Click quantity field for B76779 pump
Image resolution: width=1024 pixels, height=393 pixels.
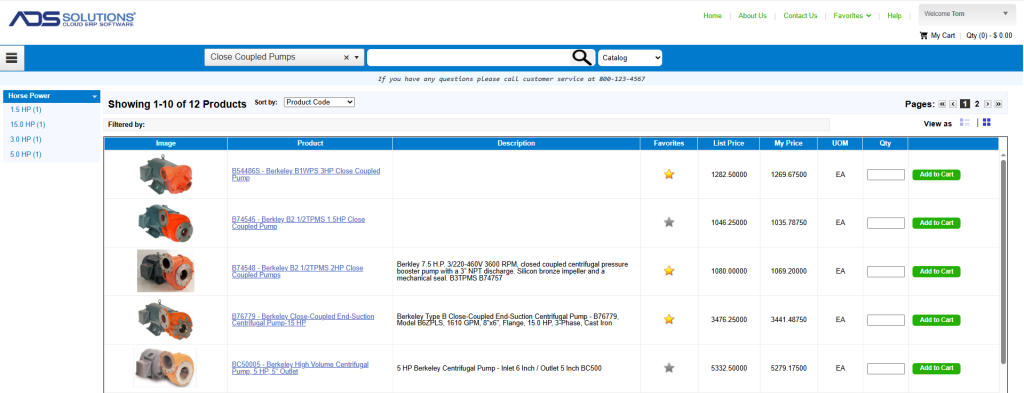click(x=886, y=320)
